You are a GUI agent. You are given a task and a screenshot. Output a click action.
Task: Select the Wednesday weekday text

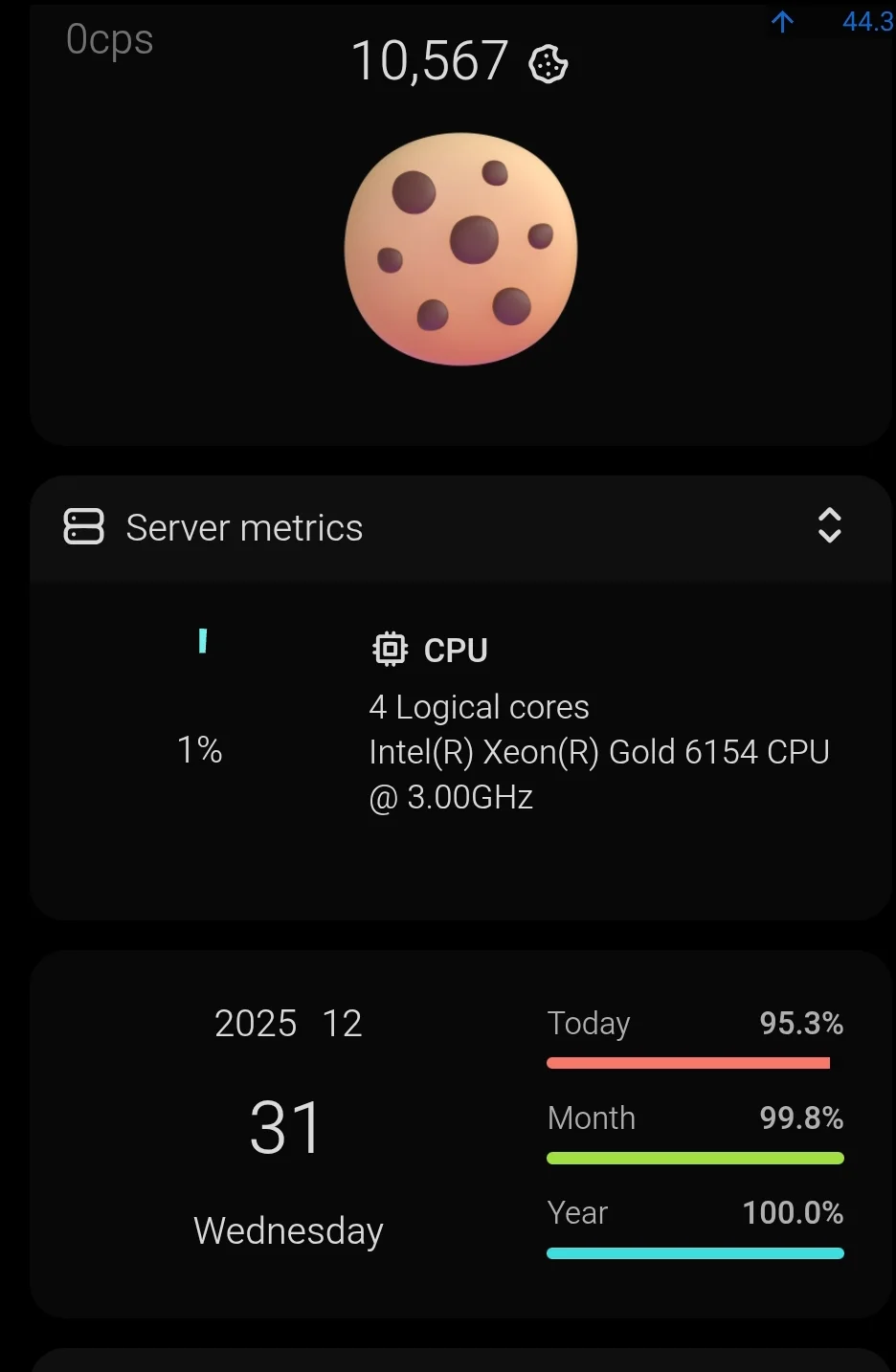288,1230
